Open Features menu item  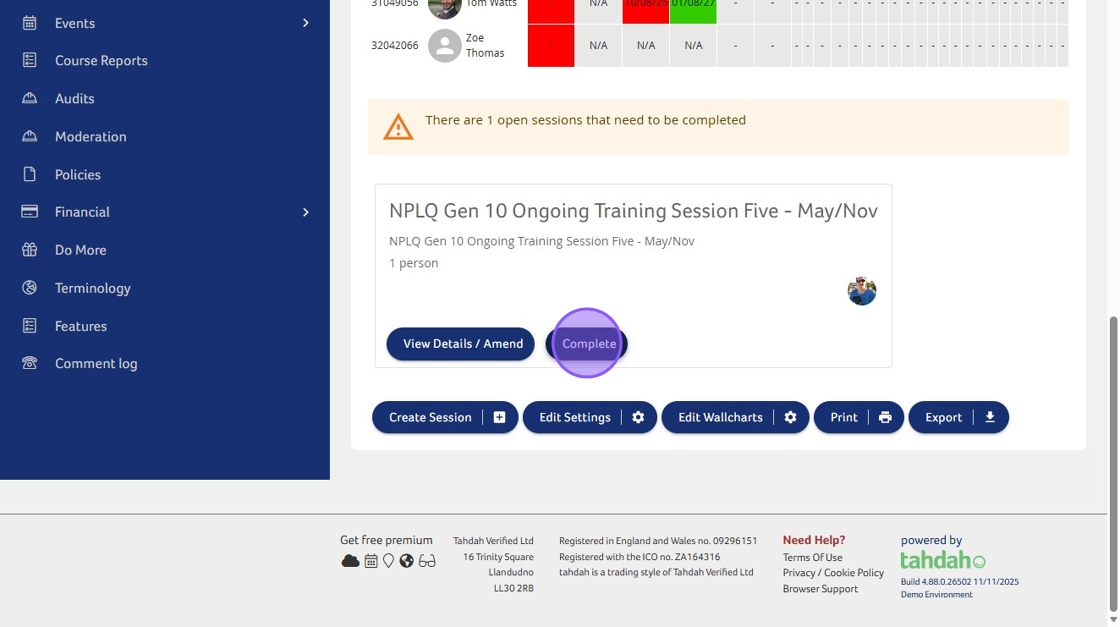81,326
